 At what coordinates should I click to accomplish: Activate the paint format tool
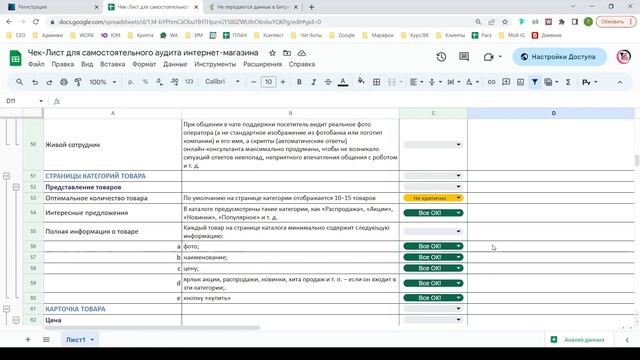pyautogui.click(x=78, y=82)
